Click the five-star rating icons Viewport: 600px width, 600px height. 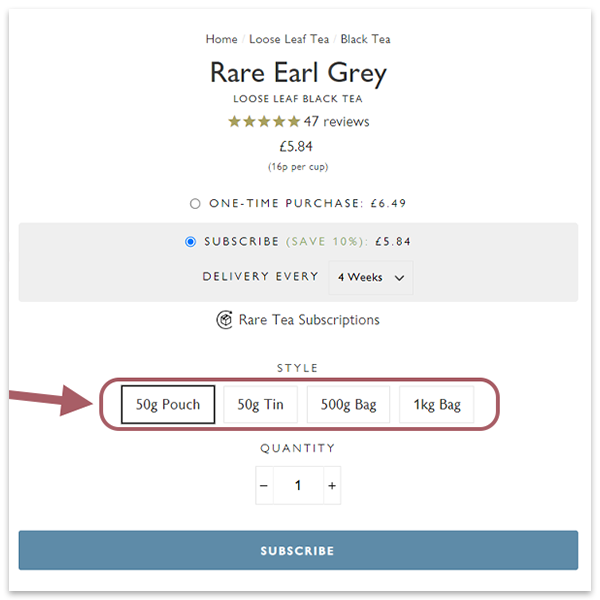(x=264, y=122)
